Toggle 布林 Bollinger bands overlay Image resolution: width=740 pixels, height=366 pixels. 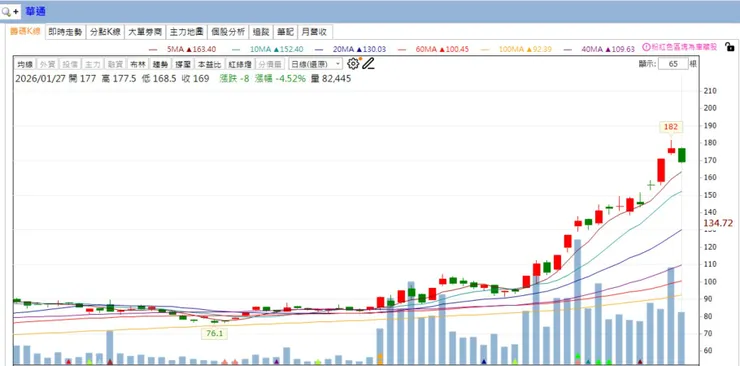(137, 64)
